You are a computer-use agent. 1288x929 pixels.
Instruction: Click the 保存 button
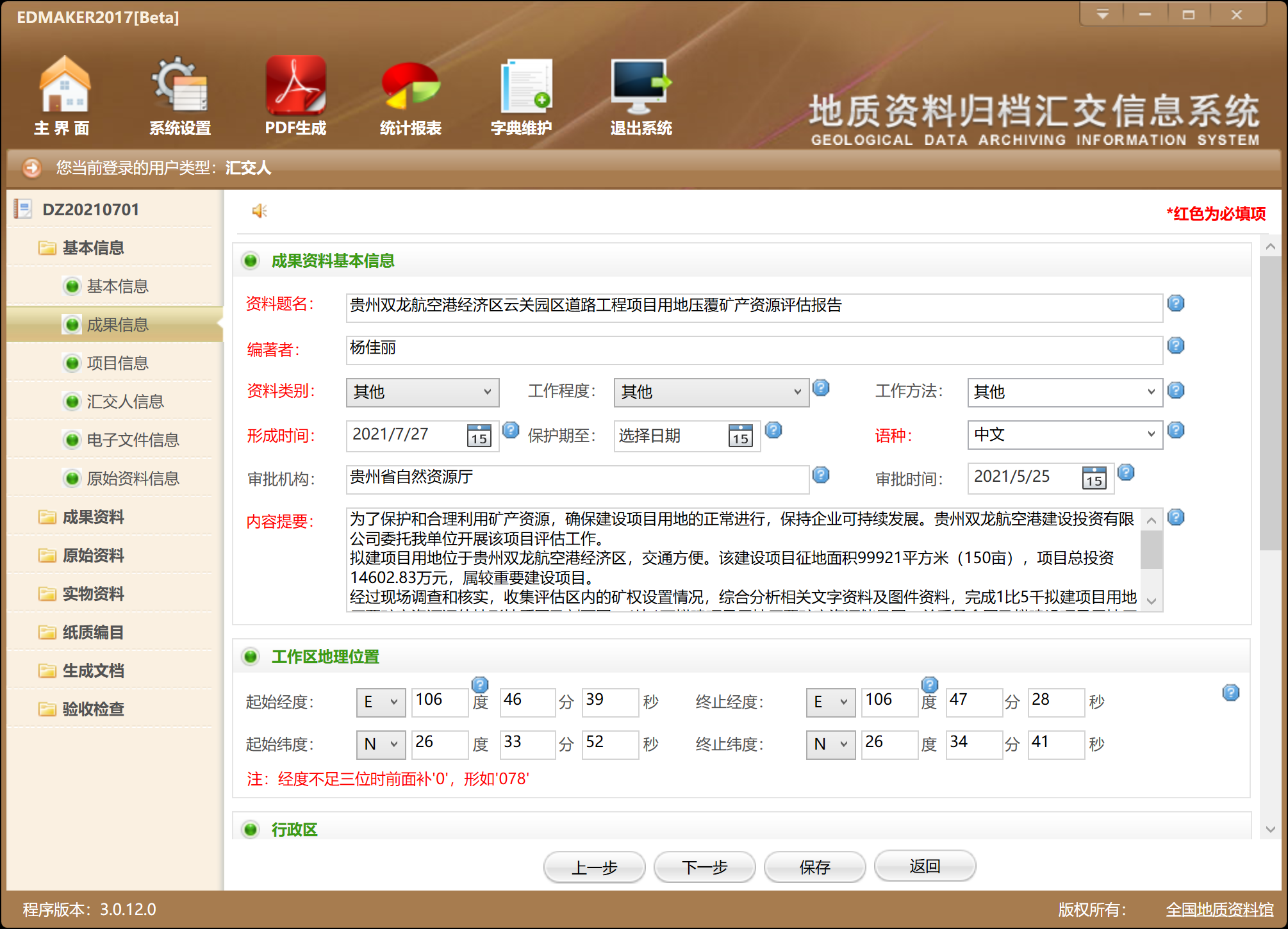815,867
